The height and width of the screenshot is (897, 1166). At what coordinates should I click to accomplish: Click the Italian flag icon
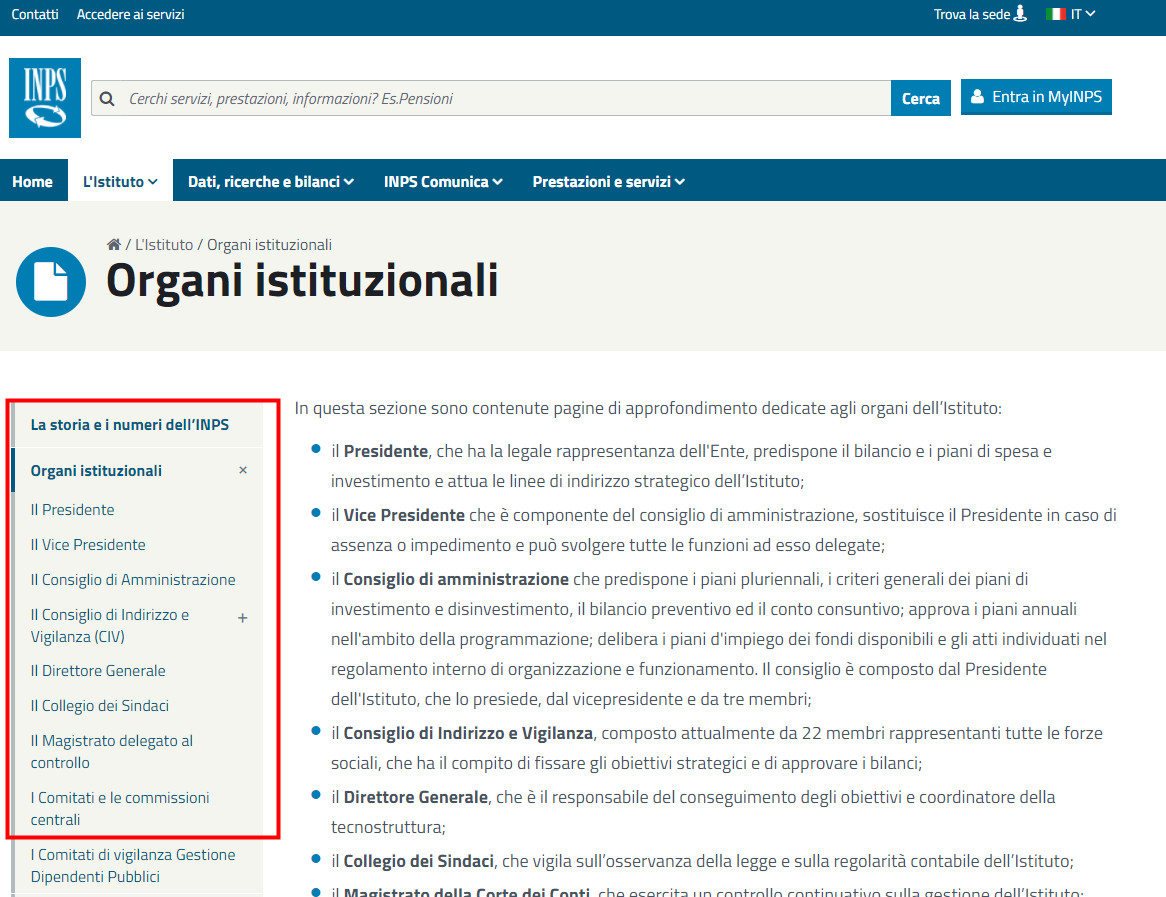click(1055, 14)
